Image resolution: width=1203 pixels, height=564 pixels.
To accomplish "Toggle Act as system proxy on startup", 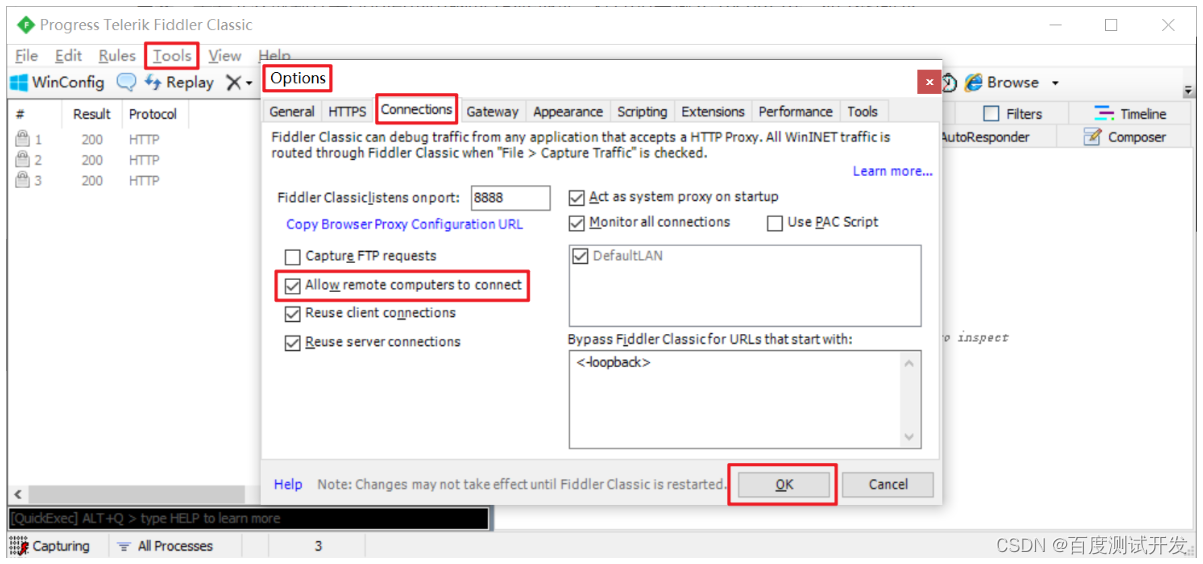I will (x=577, y=197).
